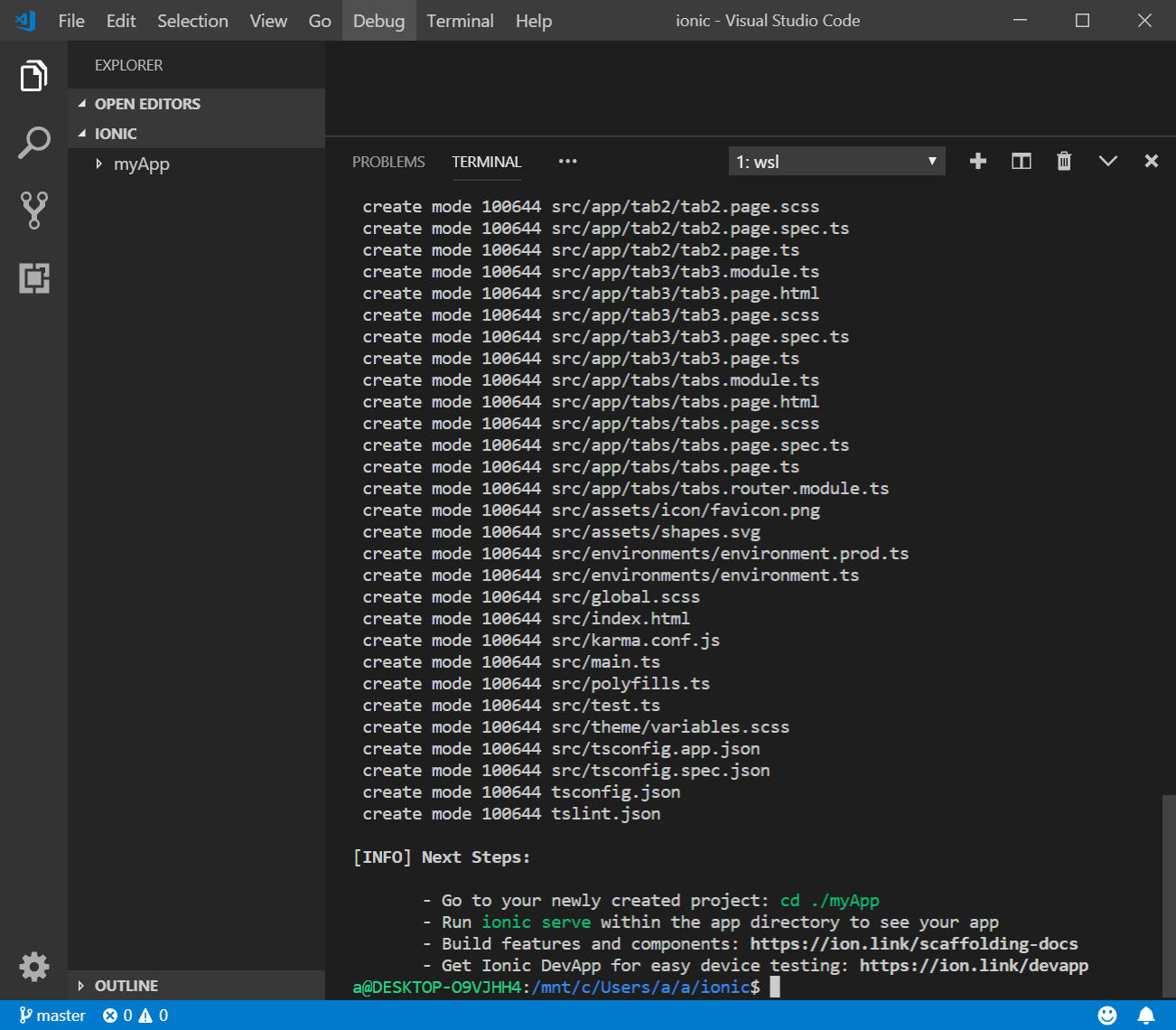Open the Explorer view in activity bar
Image resolution: width=1176 pixels, height=1030 pixels.
click(x=33, y=76)
